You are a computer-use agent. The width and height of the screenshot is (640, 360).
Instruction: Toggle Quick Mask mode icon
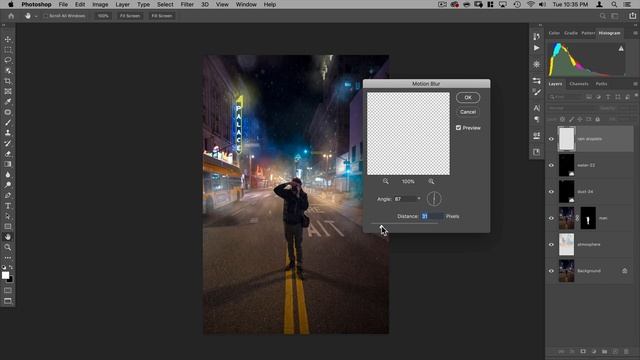tap(8, 291)
